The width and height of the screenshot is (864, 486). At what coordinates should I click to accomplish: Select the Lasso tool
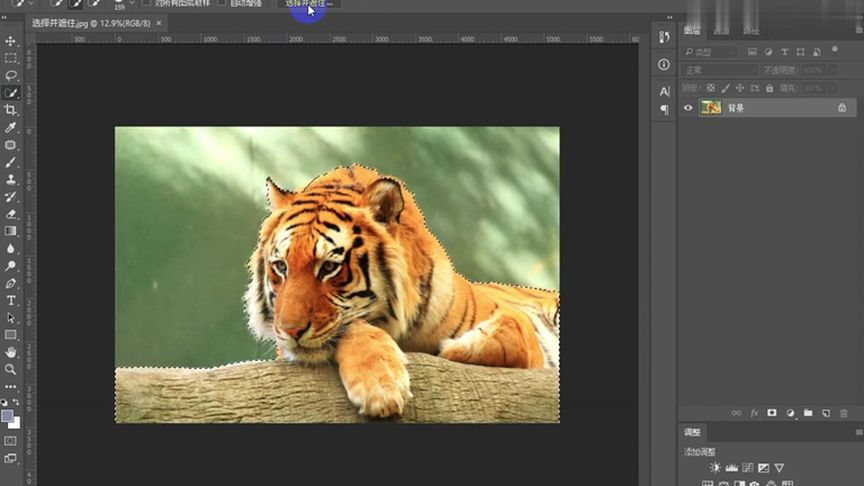11,75
